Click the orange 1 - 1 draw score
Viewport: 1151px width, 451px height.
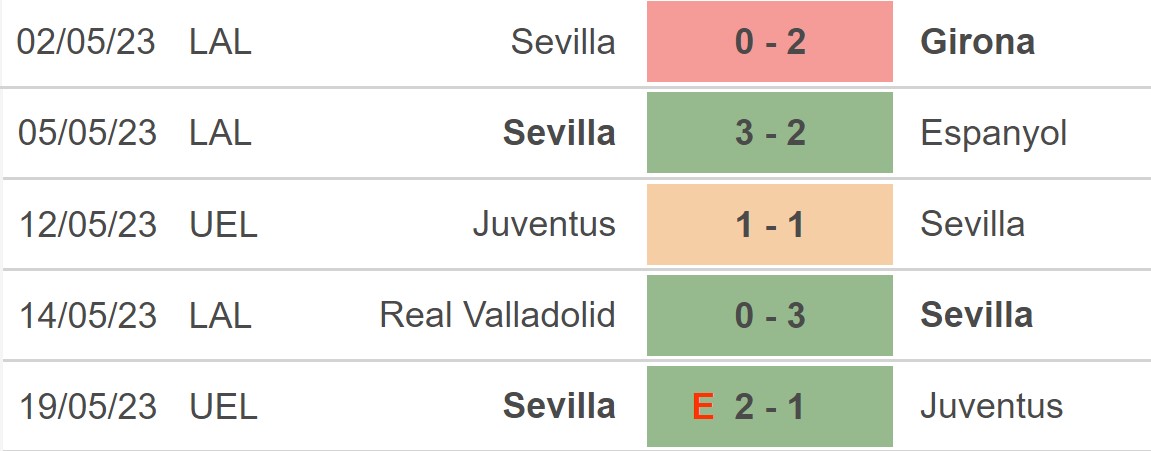pyautogui.click(x=769, y=224)
